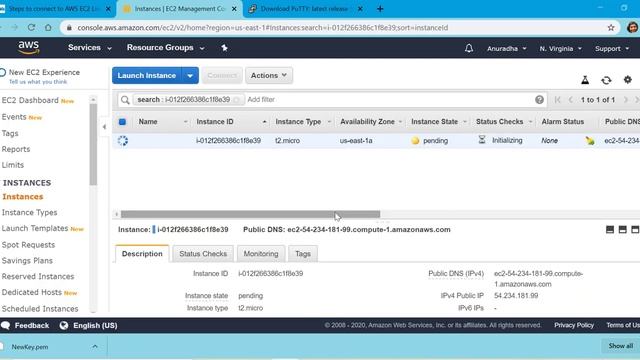Open the Instance State column filter arrow
Image resolution: width=640 pixels, height=360 pixels.
pyautogui.click(x=464, y=122)
